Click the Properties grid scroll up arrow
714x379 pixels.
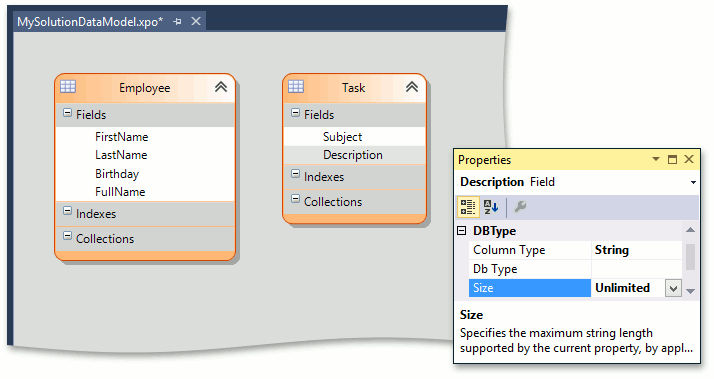[x=690, y=230]
